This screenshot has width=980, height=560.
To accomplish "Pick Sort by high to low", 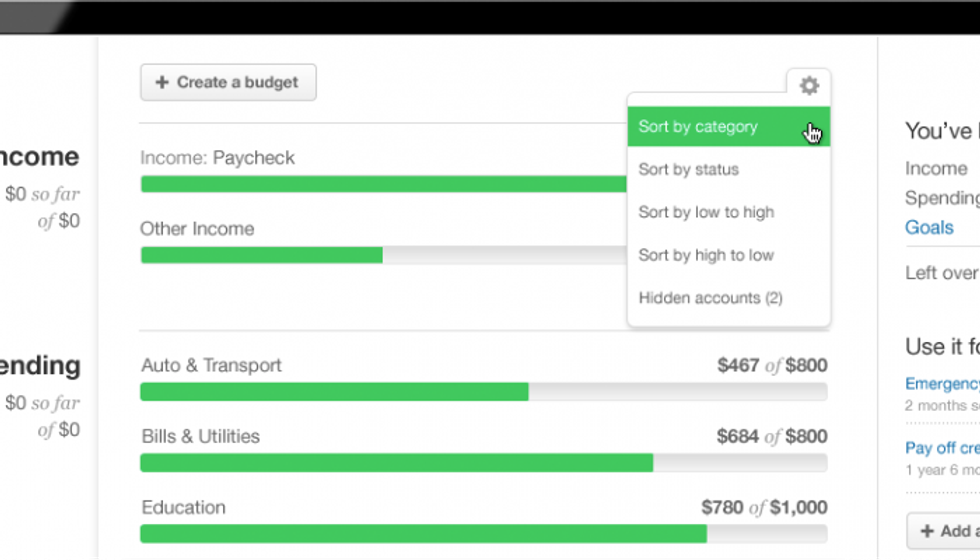I will (x=706, y=255).
